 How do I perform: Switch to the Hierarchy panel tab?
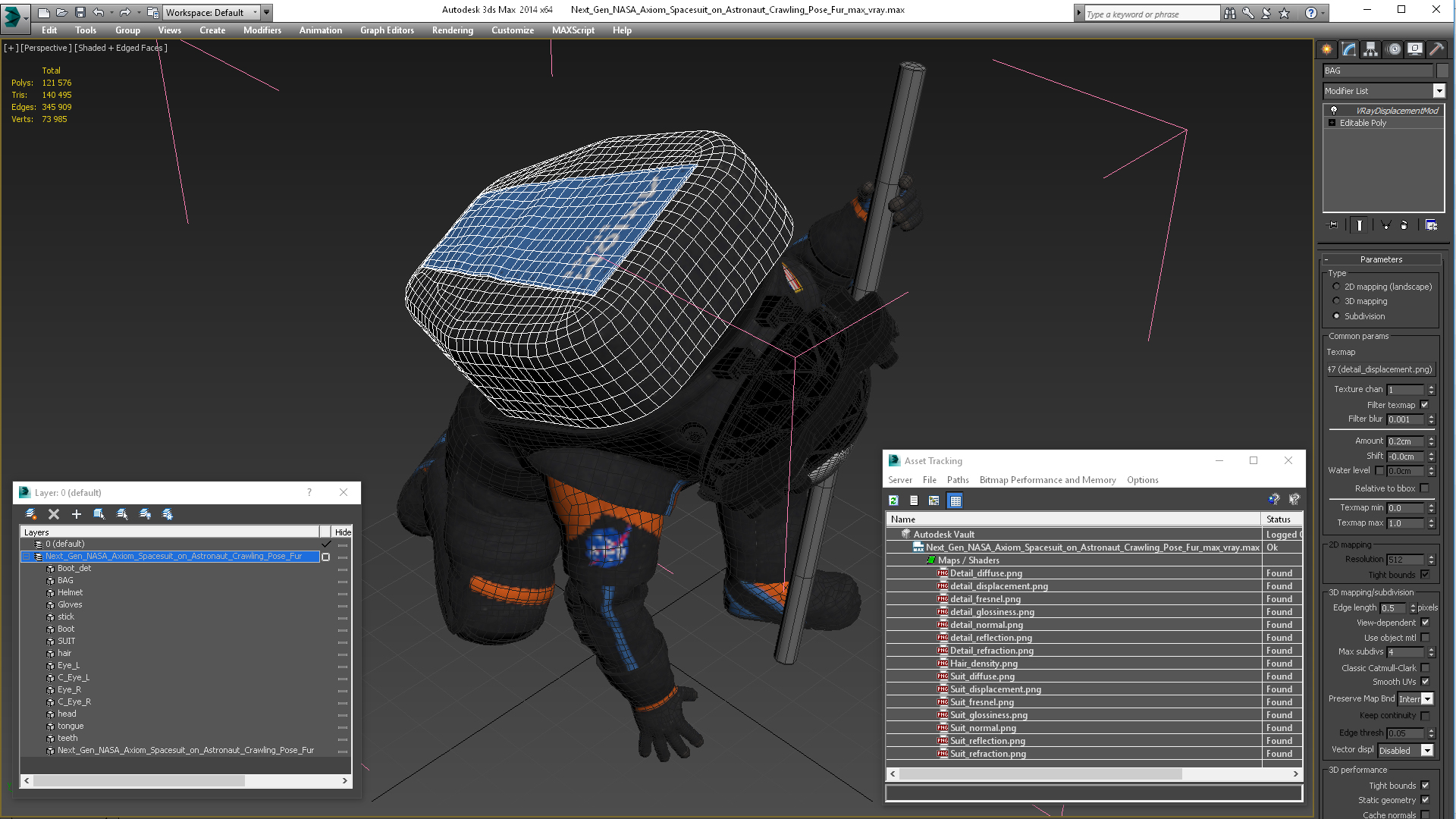click(1370, 49)
